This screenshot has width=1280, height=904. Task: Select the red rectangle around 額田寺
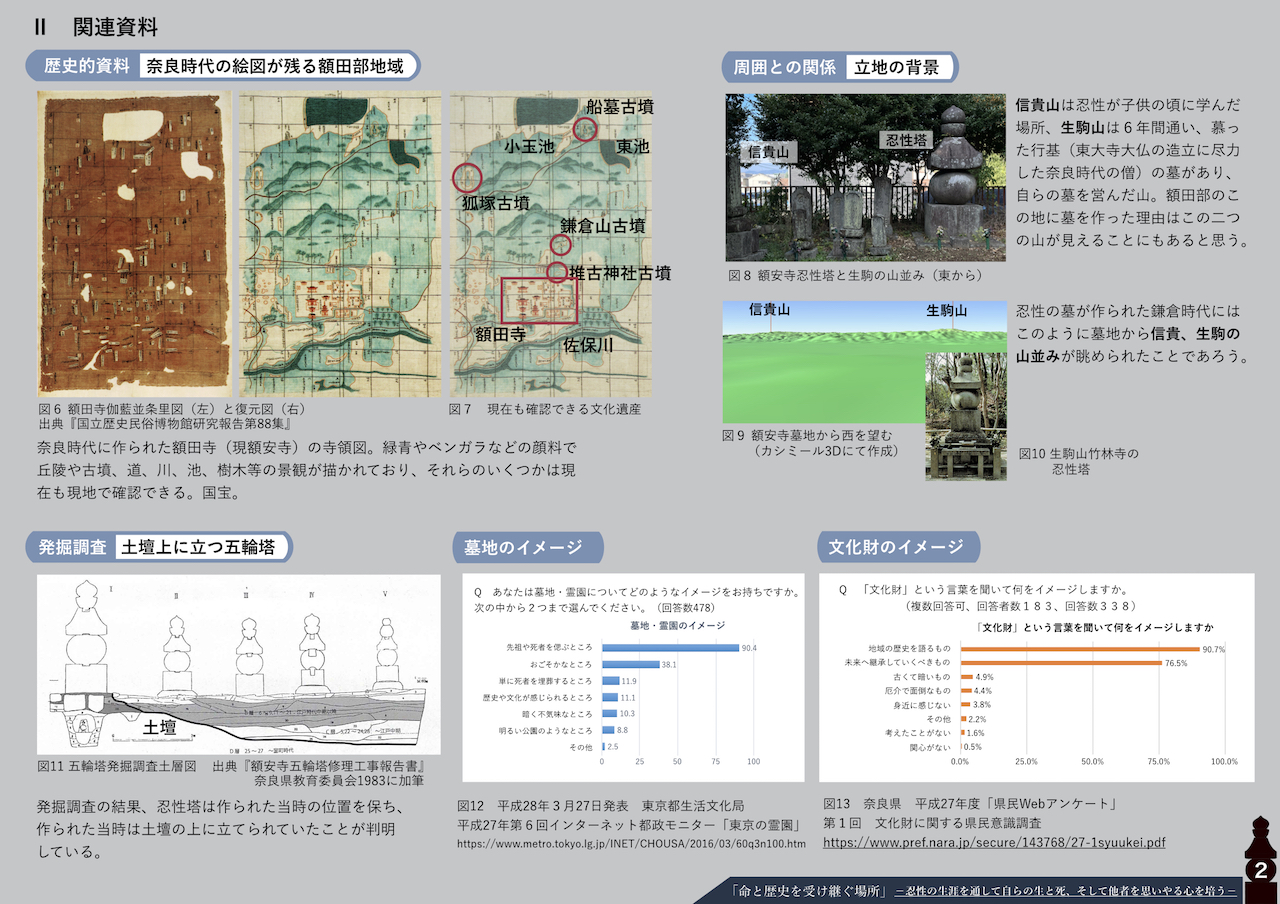pos(539,301)
